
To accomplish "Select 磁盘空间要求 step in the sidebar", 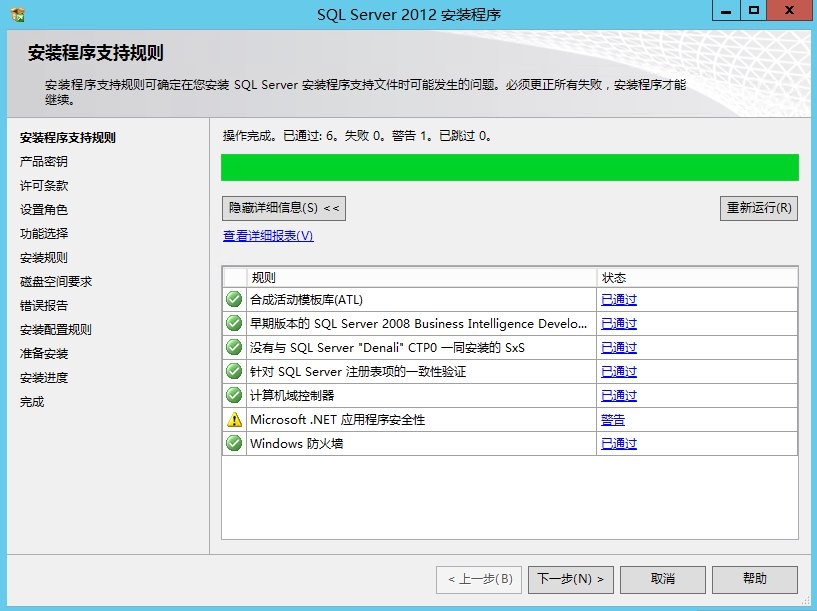I will tap(56, 281).
